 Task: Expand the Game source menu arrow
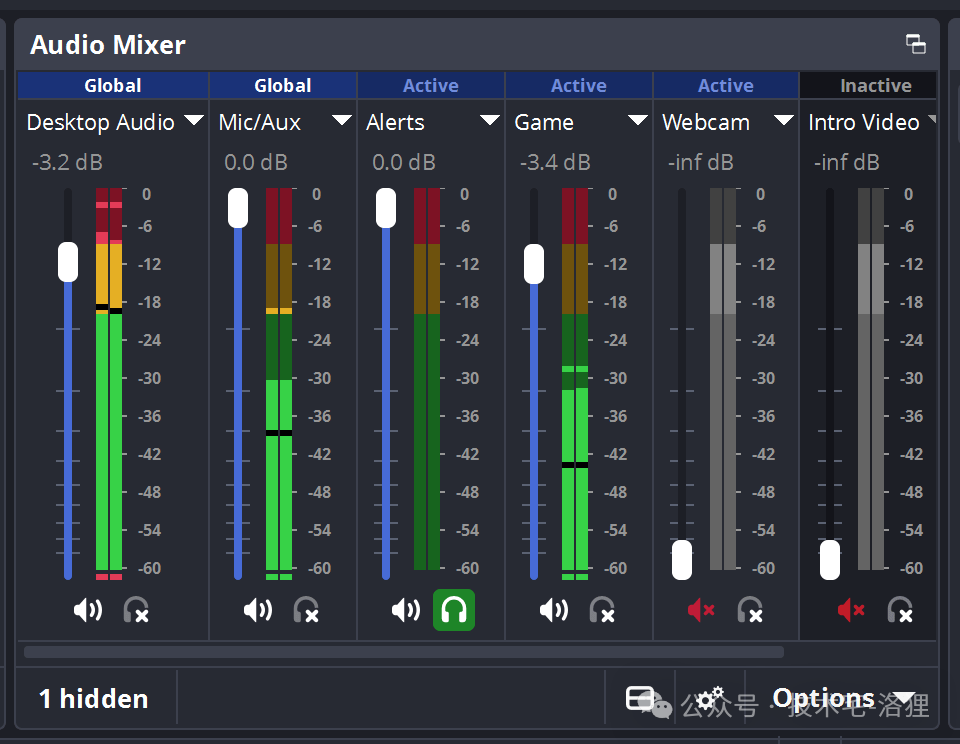637,120
